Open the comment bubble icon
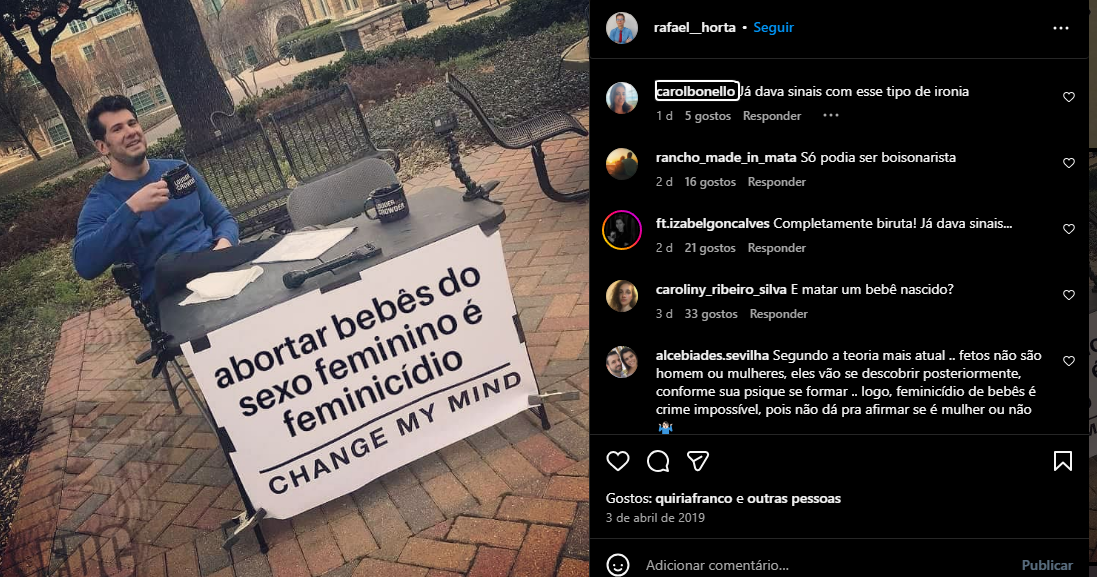 (x=658, y=461)
